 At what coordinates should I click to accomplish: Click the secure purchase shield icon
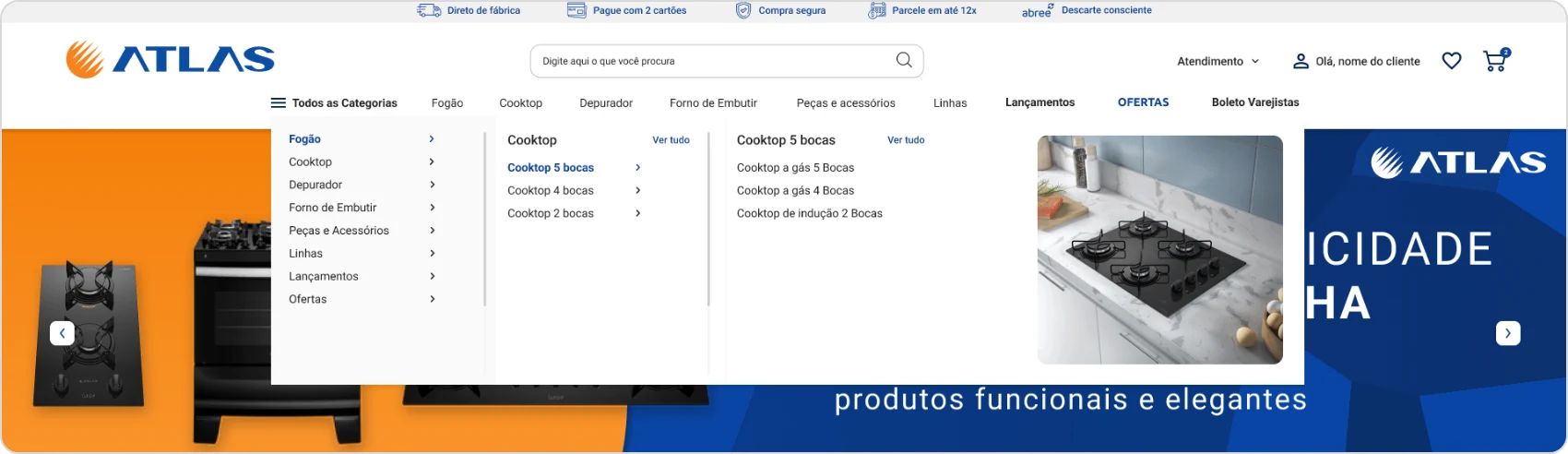click(x=743, y=10)
